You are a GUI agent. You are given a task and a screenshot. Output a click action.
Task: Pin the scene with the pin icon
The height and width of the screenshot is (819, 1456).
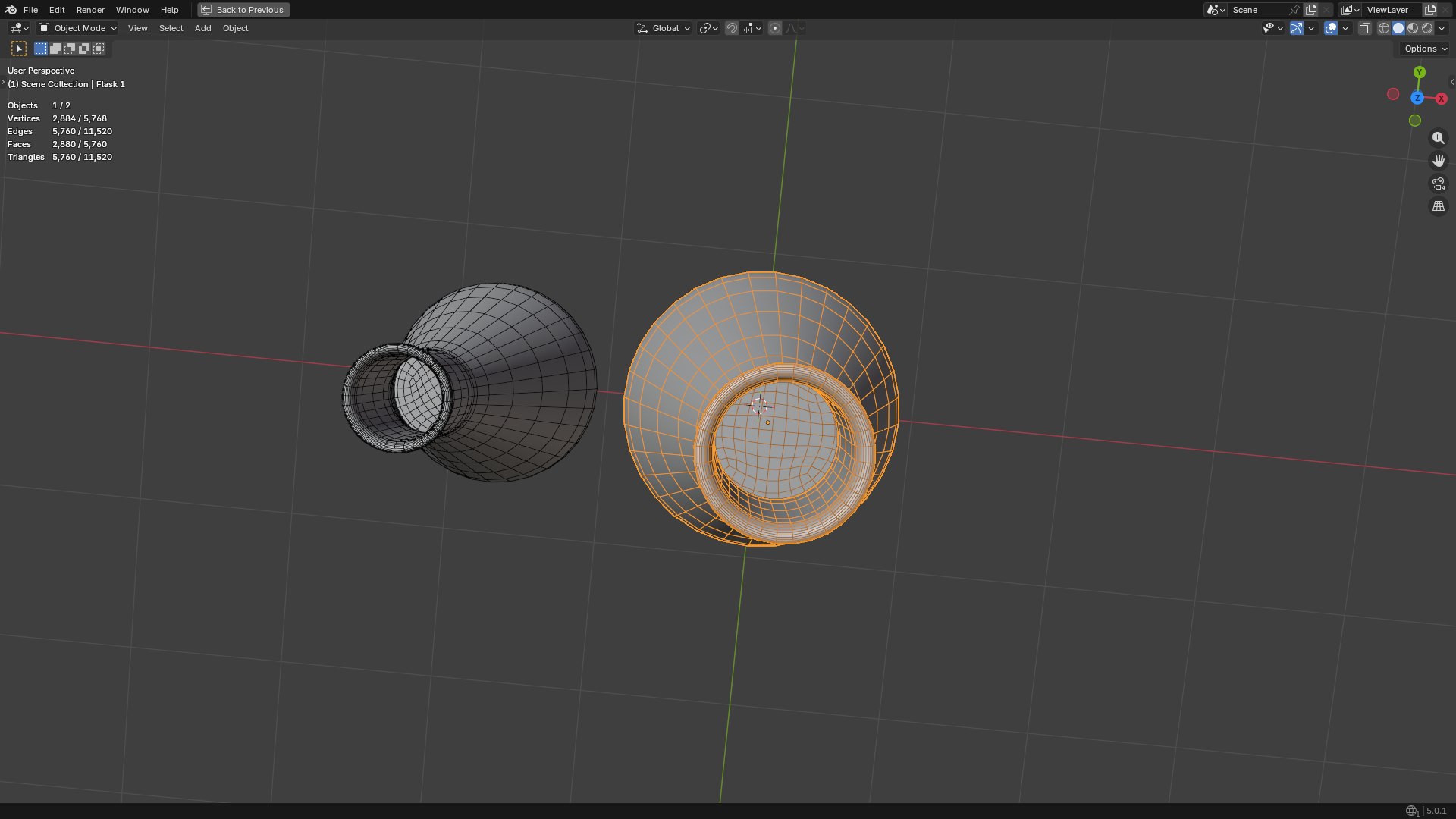tap(1294, 10)
